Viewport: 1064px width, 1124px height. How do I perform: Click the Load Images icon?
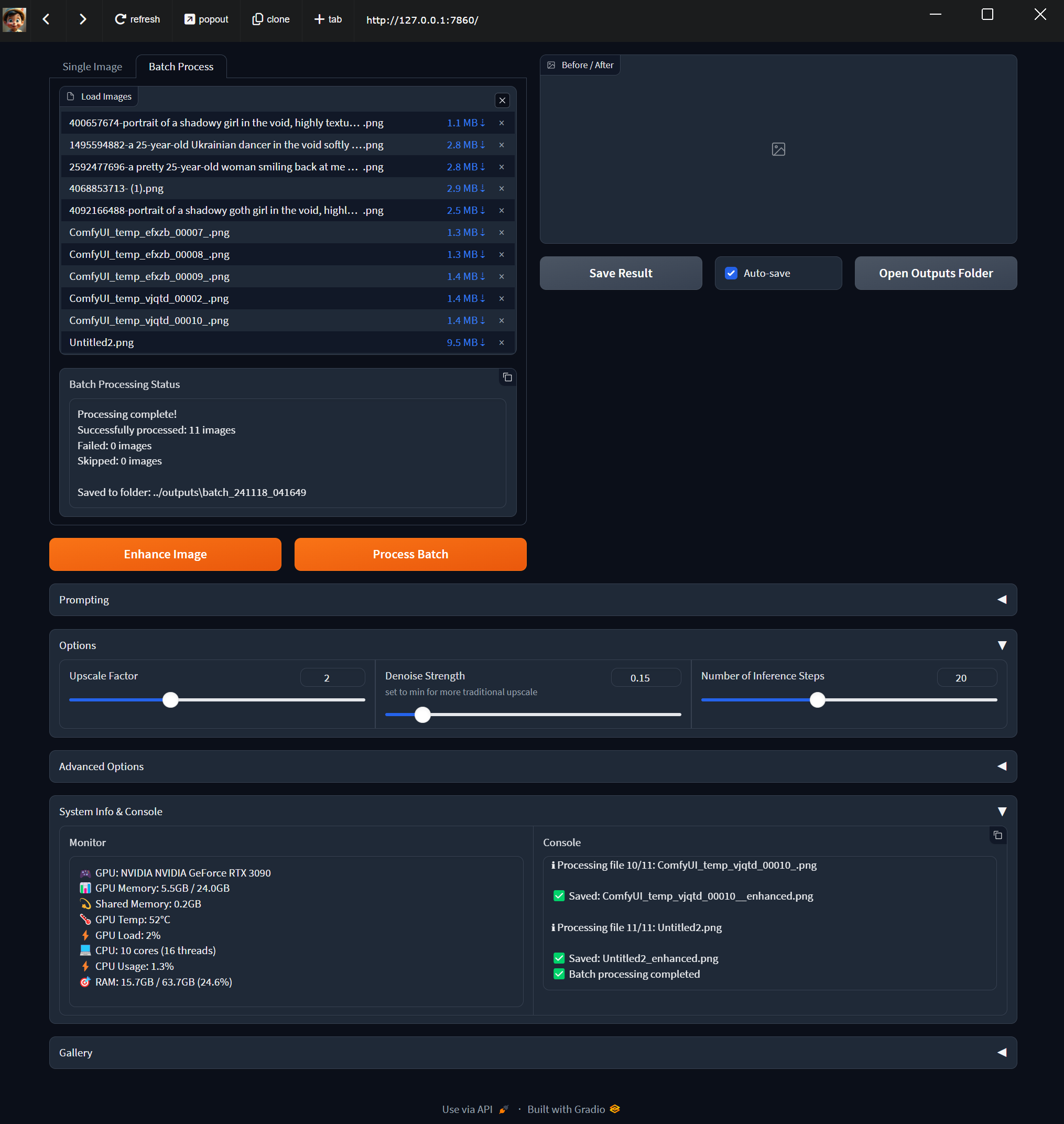point(73,97)
